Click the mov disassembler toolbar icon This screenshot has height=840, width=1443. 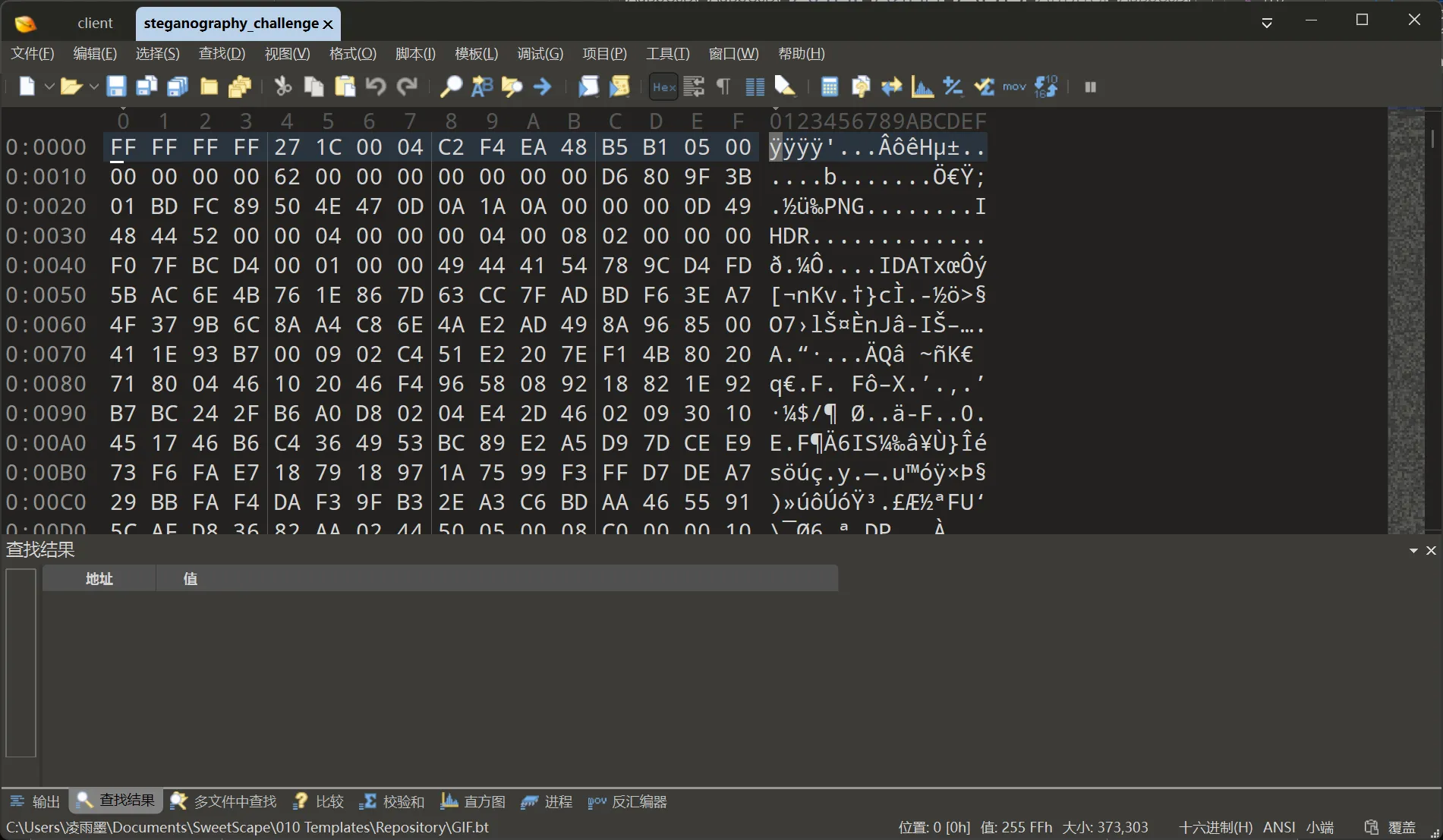pyautogui.click(x=1014, y=87)
